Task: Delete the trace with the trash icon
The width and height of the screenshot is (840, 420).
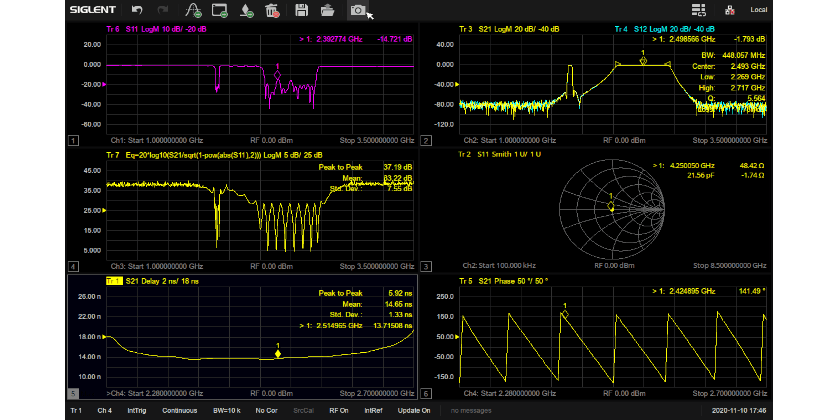Action: [271, 10]
